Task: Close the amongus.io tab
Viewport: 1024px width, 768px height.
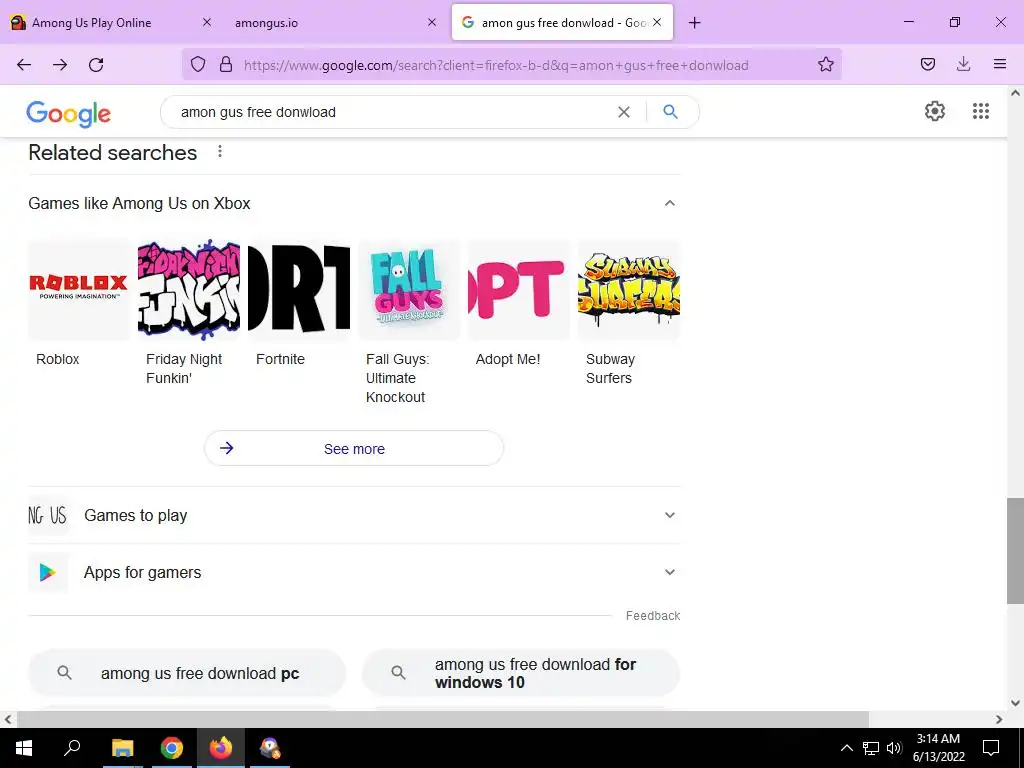Action: 432,22
